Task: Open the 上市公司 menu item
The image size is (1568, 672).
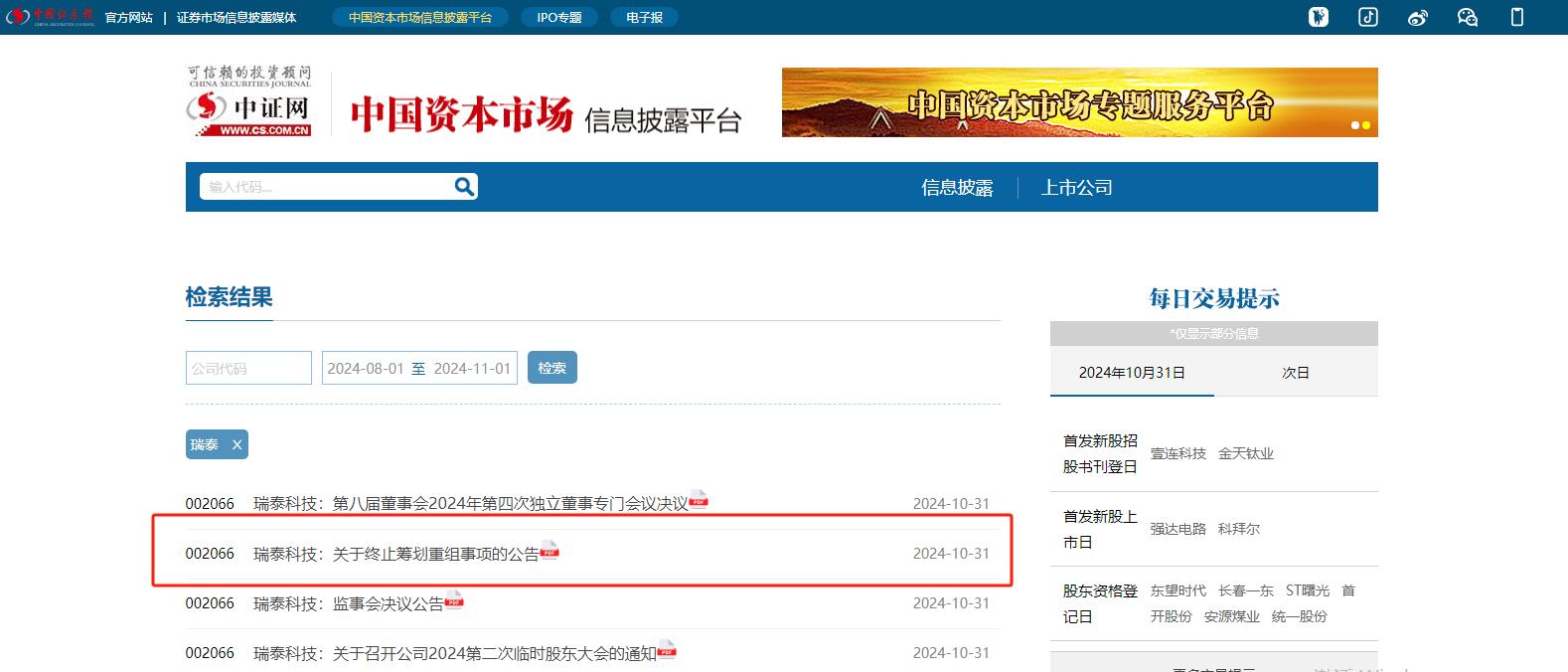Action: click(x=1076, y=188)
